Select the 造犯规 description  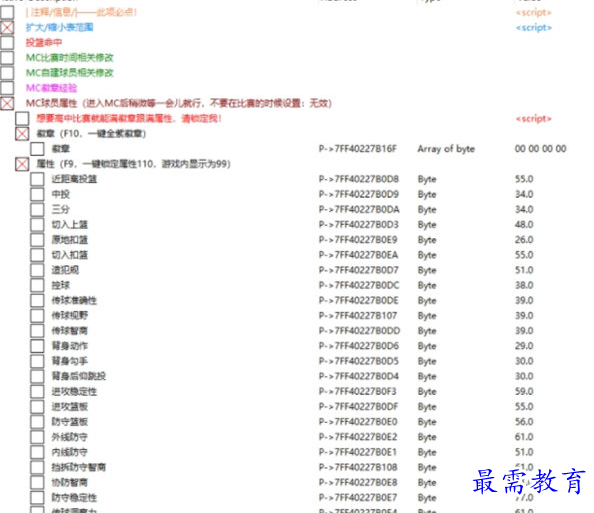(65, 270)
